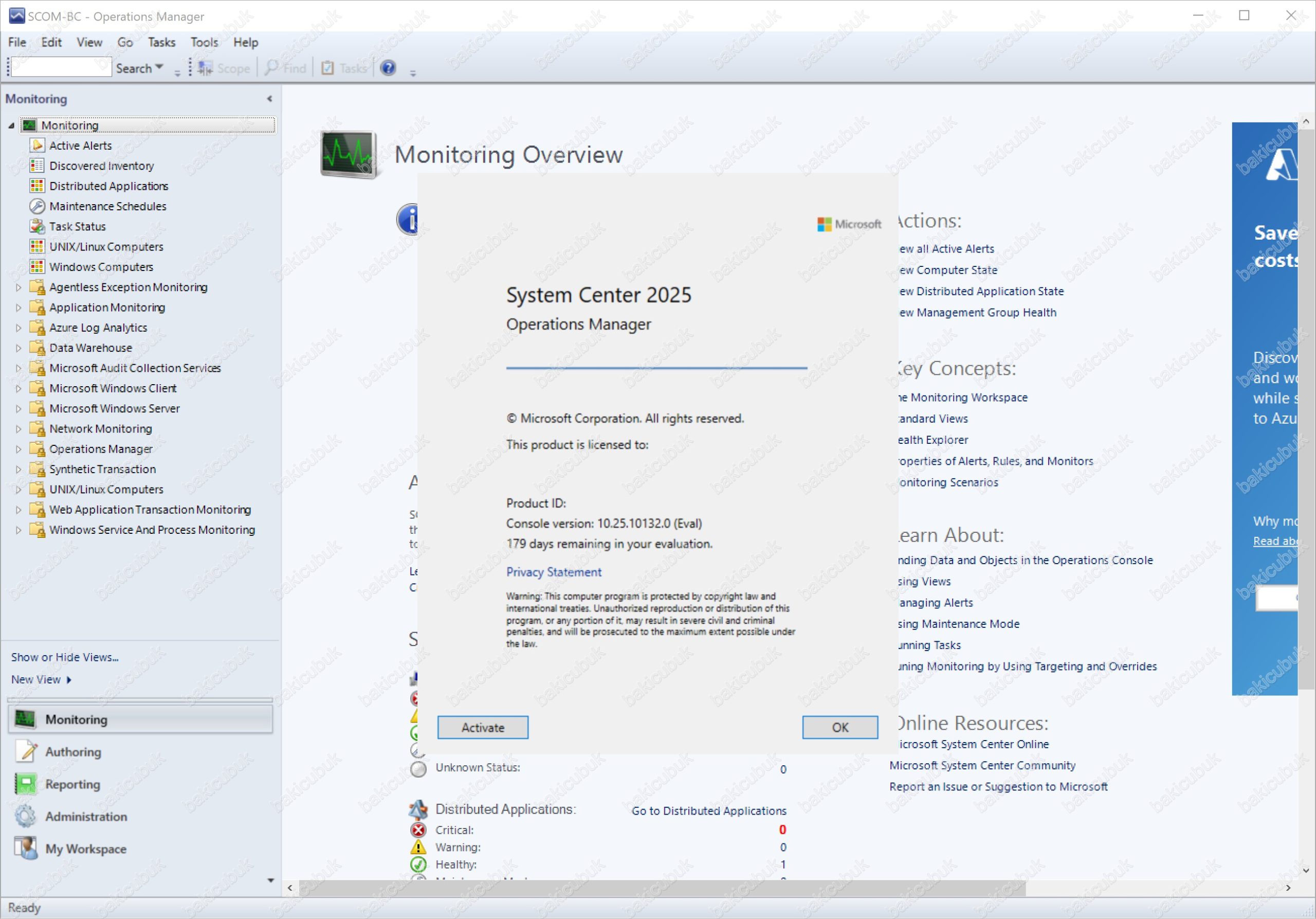Click the Find magnifier toolbar icon
The height and width of the screenshot is (919, 1316).
271,68
